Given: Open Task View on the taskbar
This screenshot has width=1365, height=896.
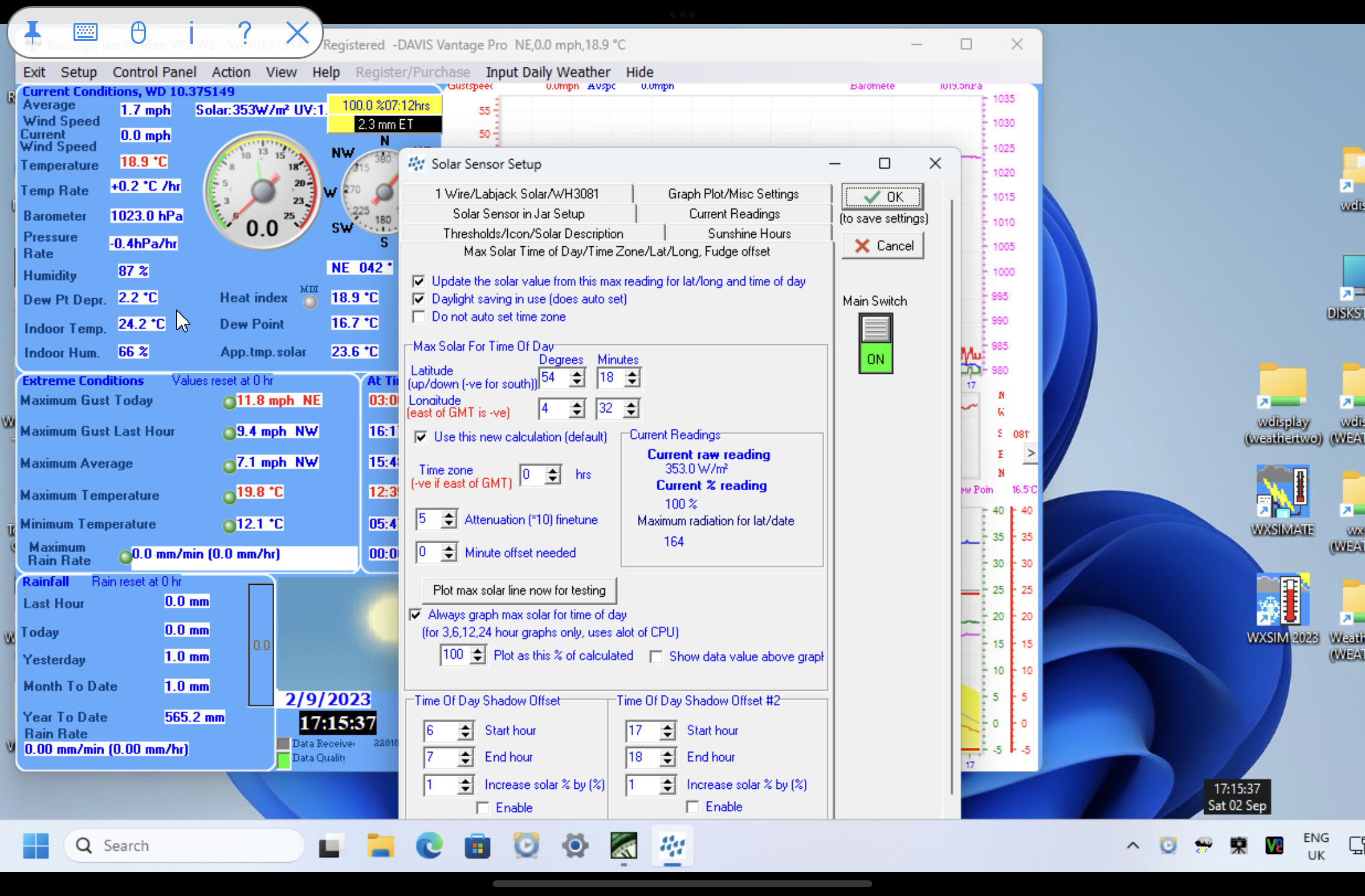Looking at the screenshot, I should pos(331,846).
